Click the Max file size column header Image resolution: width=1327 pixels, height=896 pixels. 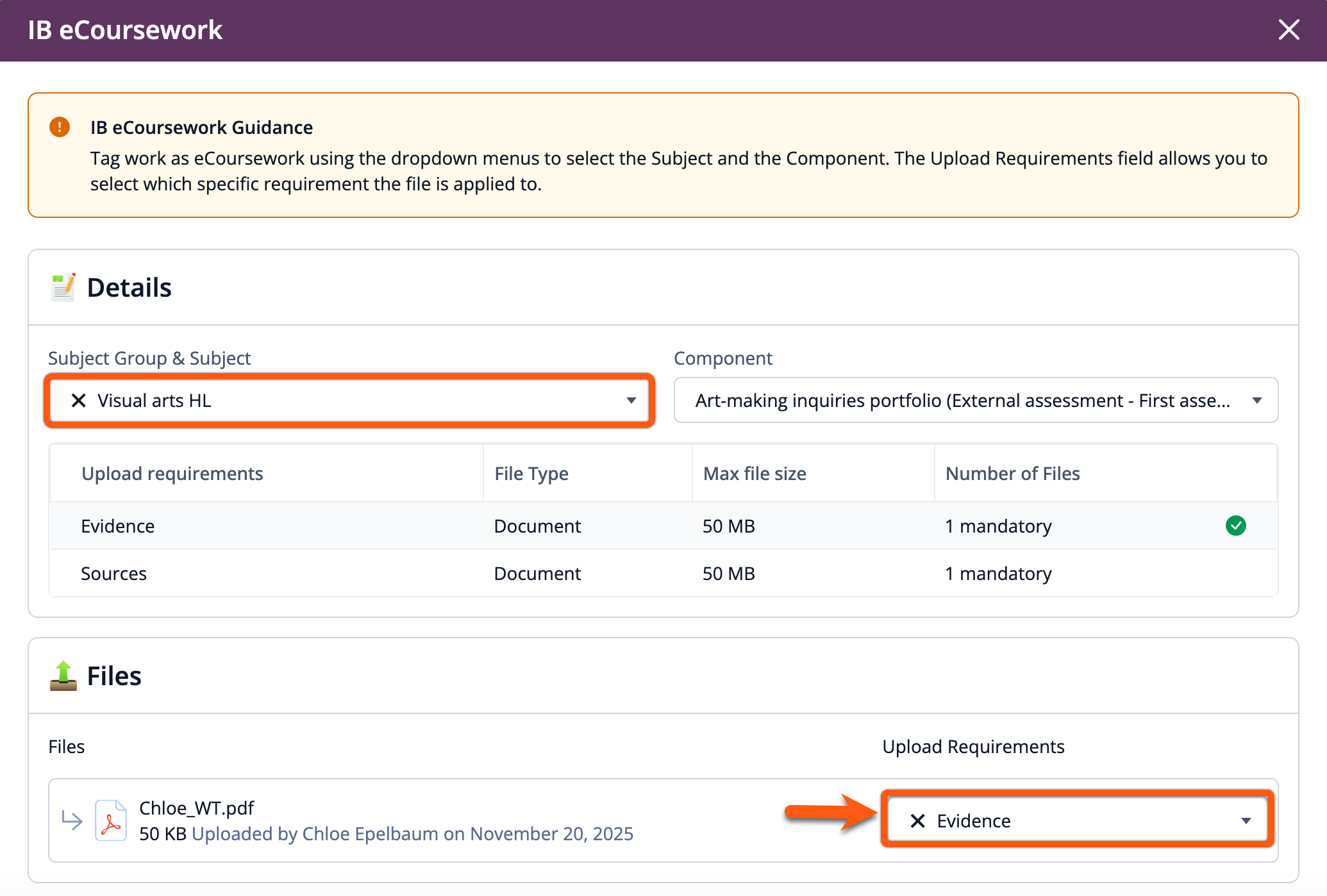pos(755,474)
